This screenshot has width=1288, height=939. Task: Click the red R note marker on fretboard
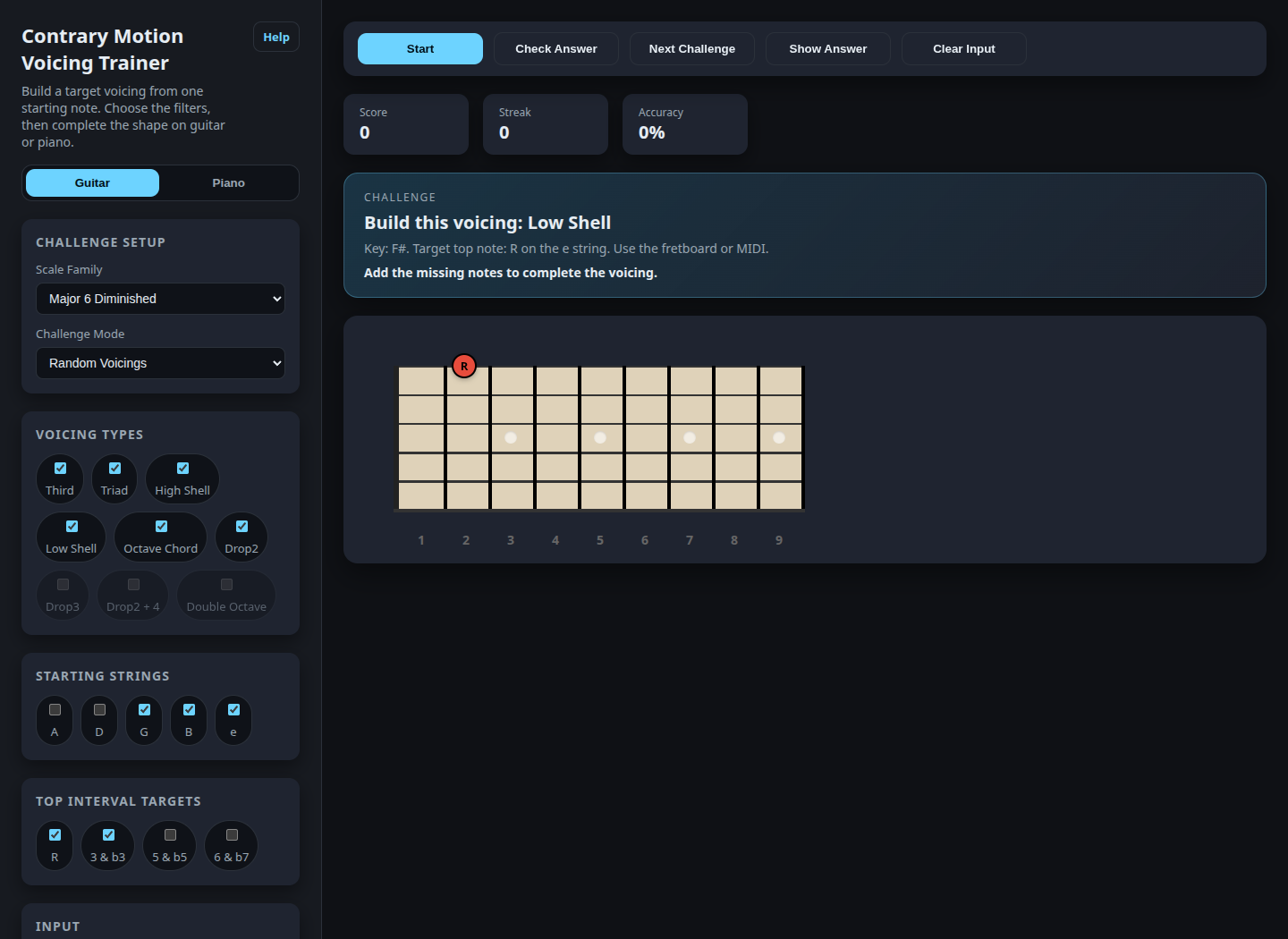click(464, 366)
